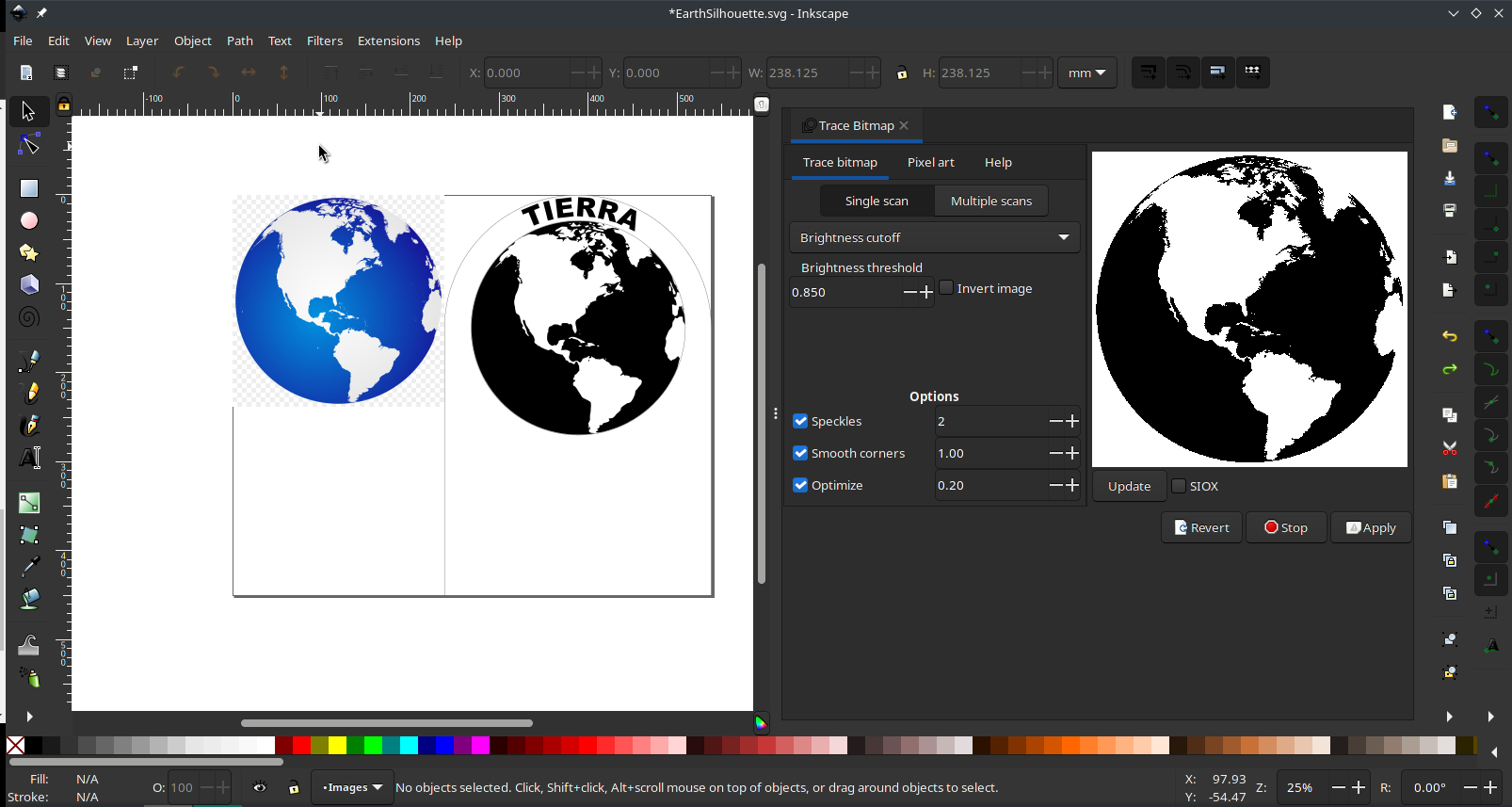Select the Spiral tool
The width and height of the screenshot is (1512, 807).
coord(29,317)
